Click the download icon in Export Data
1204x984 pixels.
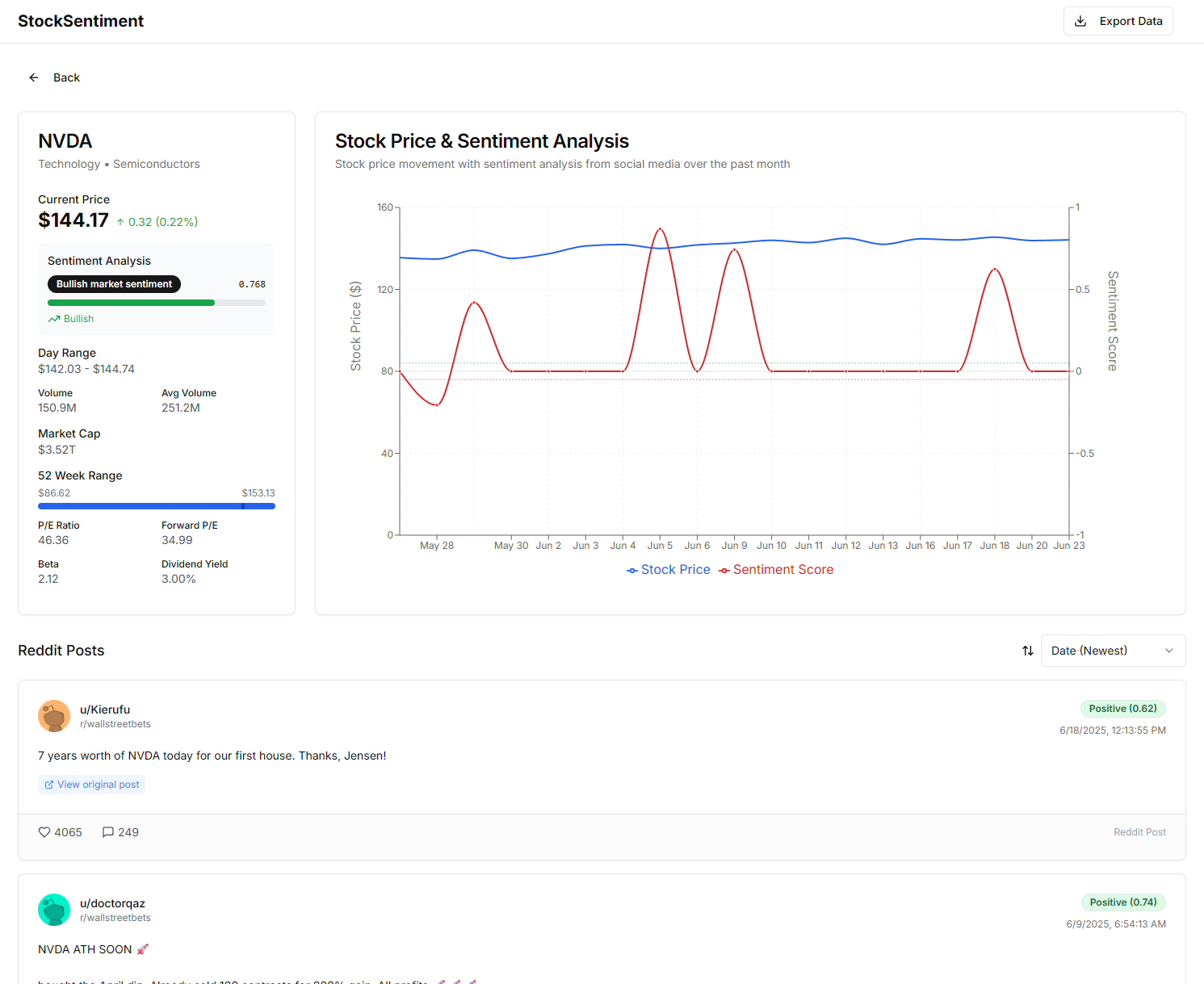point(1080,21)
